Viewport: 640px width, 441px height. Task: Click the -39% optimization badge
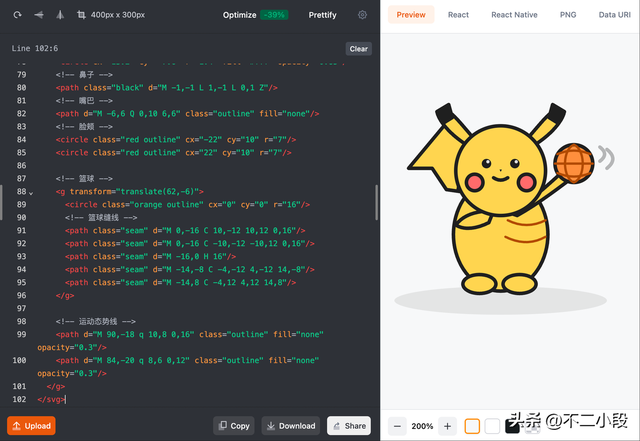point(274,15)
